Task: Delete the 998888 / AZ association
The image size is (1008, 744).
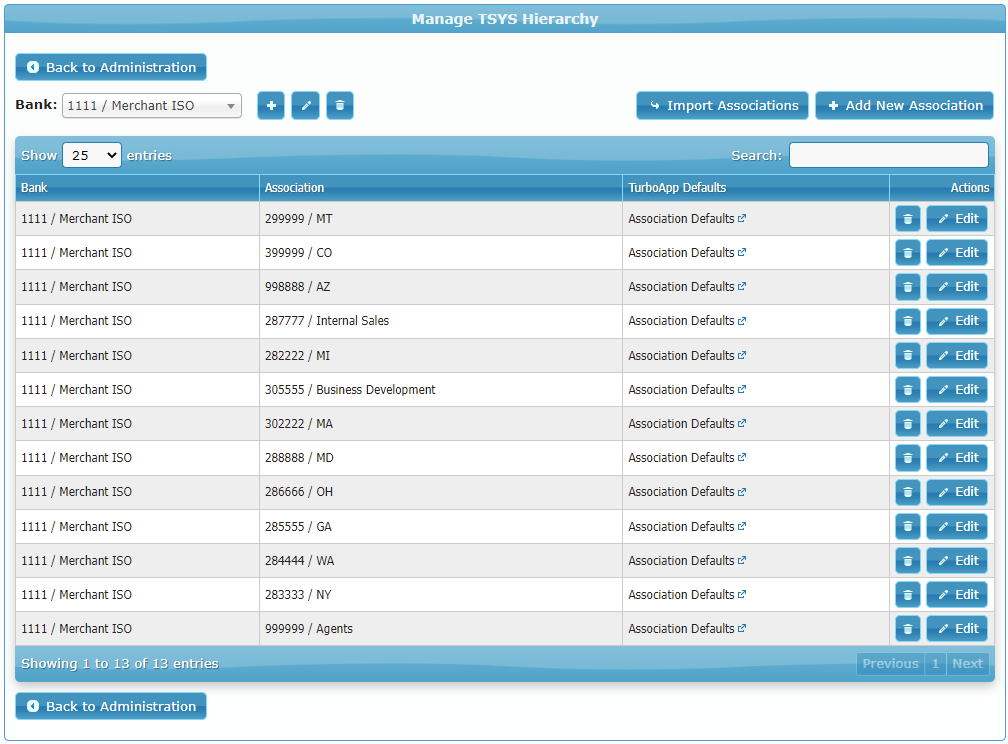Action: pos(908,287)
